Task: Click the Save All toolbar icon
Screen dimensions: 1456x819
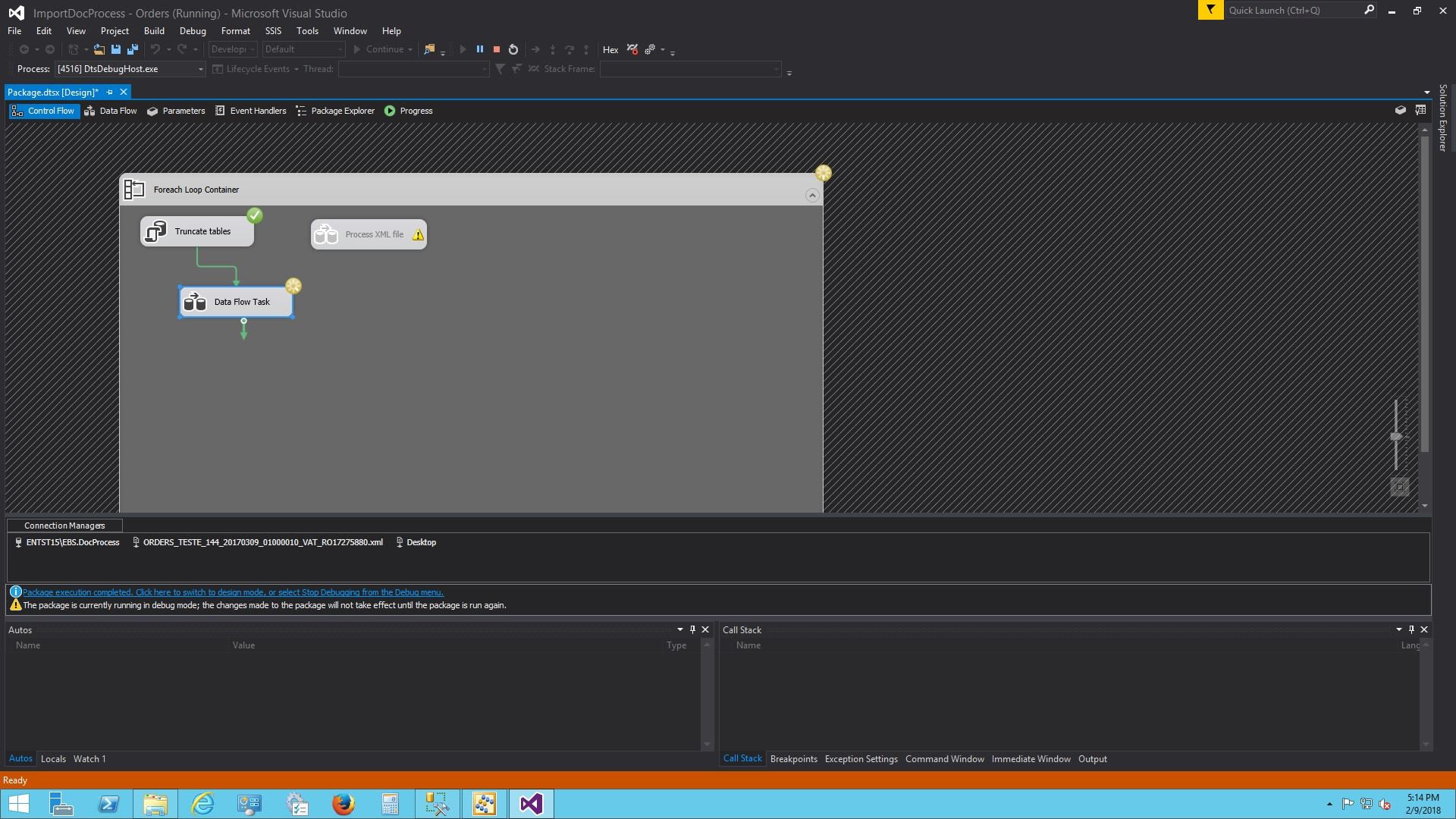Action: 133,49
